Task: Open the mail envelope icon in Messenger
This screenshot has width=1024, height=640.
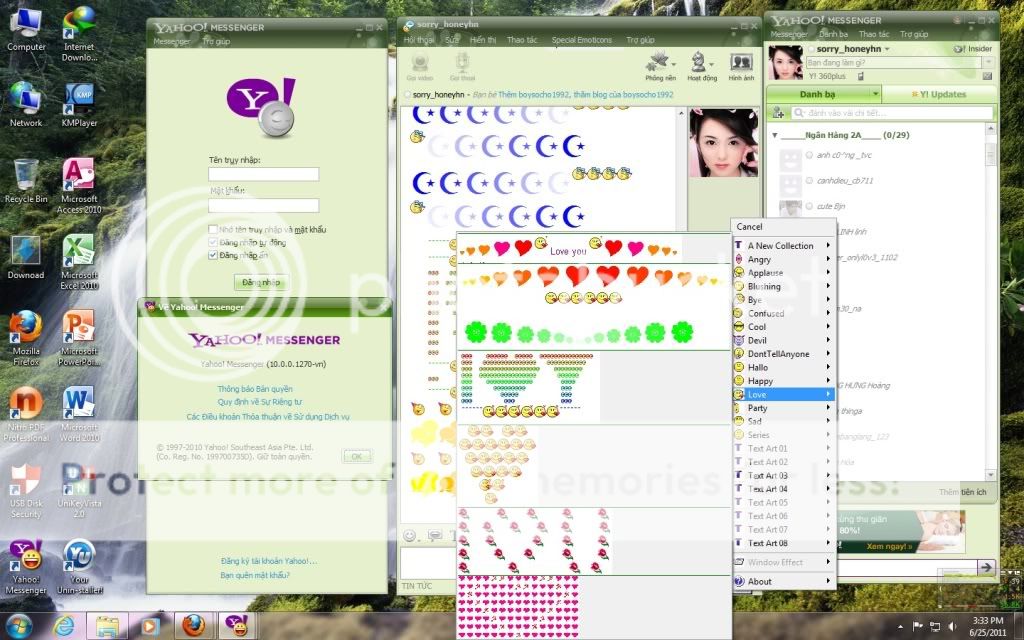Action: click(x=987, y=76)
